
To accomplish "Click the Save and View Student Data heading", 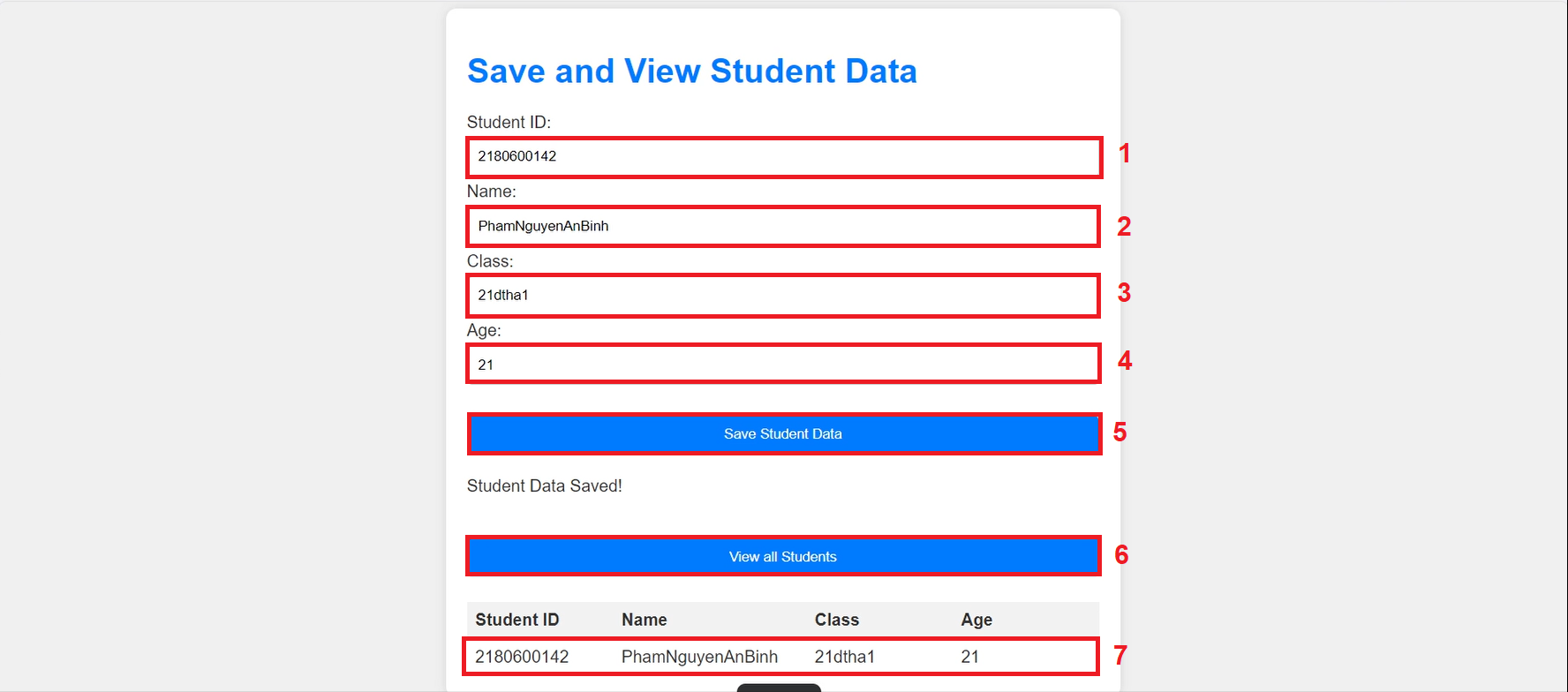I will click(x=692, y=71).
